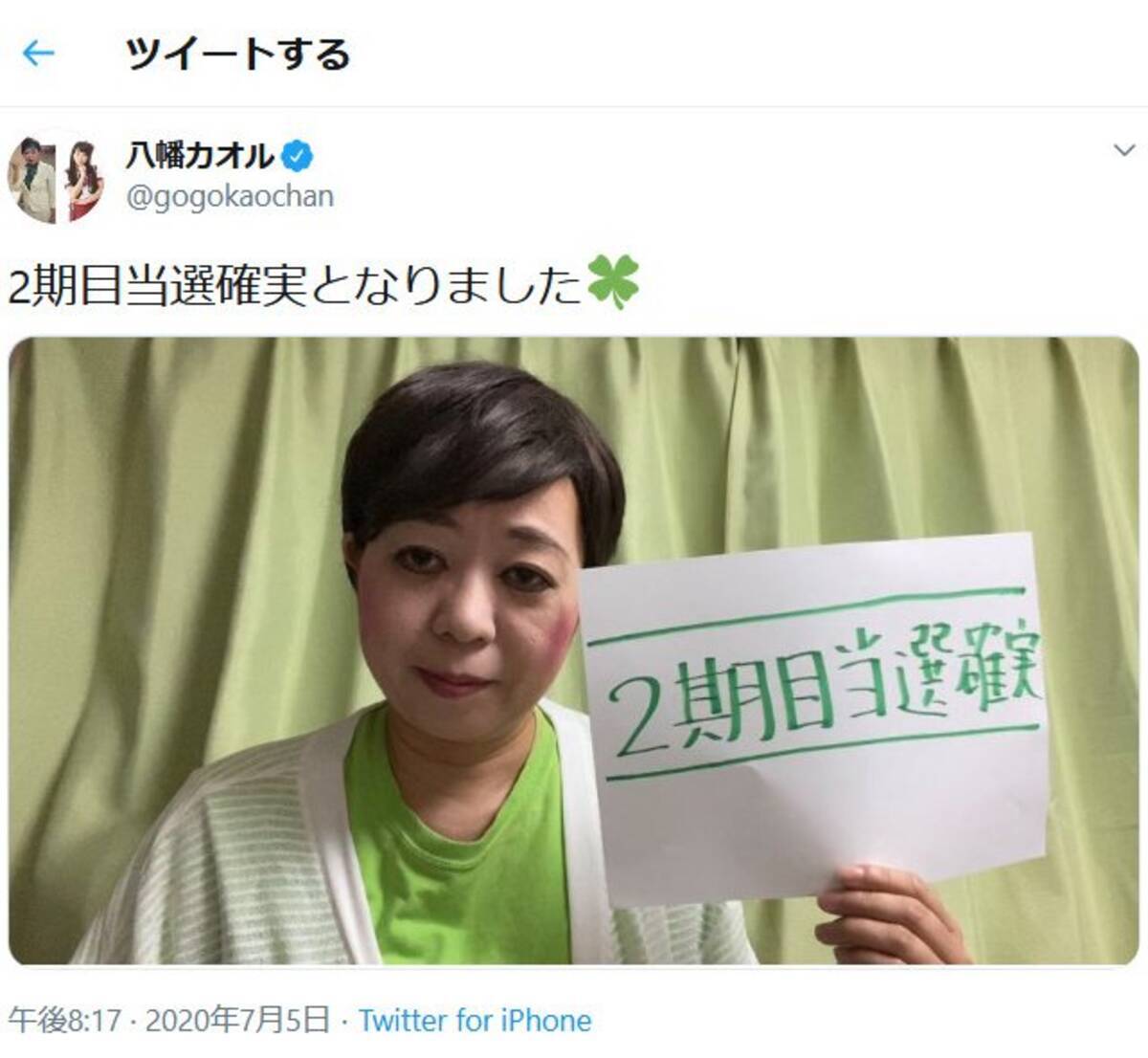1148x1058 pixels.
Task: Open the tweet options chevron menu
Action: pyautogui.click(x=1124, y=150)
